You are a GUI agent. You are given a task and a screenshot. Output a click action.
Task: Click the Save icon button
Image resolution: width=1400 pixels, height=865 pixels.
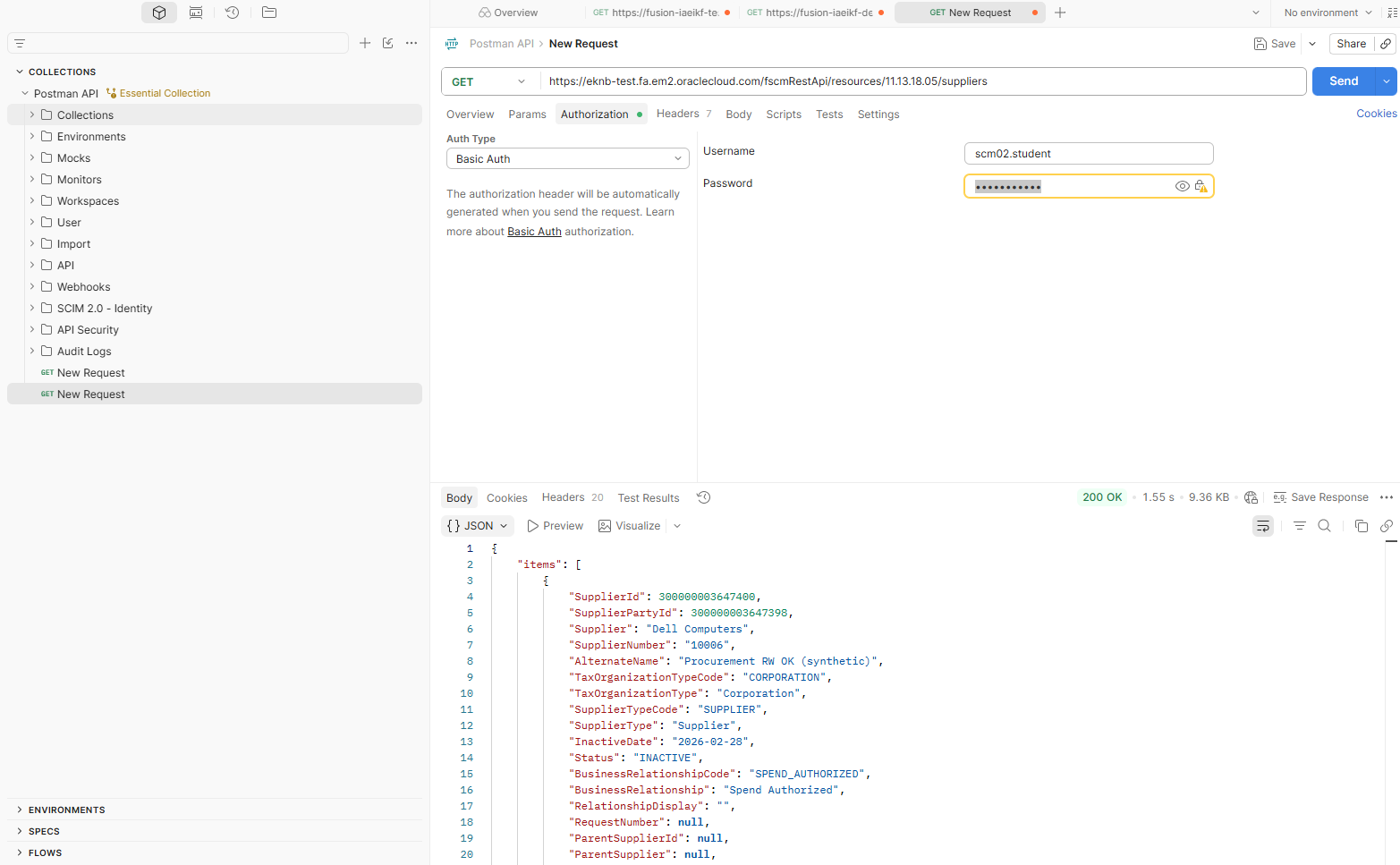click(x=1275, y=44)
